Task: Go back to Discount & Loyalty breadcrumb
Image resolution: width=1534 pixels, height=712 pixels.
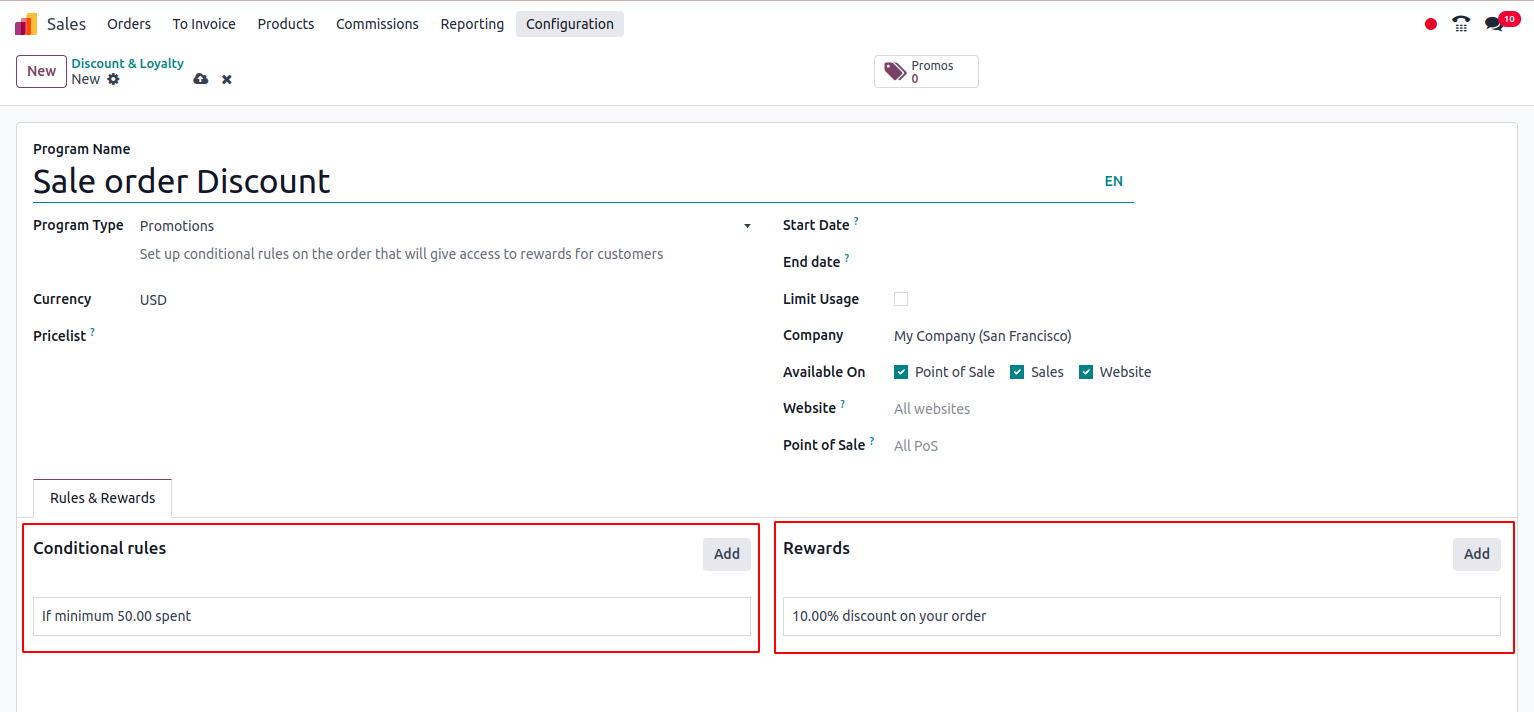Action: pyautogui.click(x=127, y=63)
